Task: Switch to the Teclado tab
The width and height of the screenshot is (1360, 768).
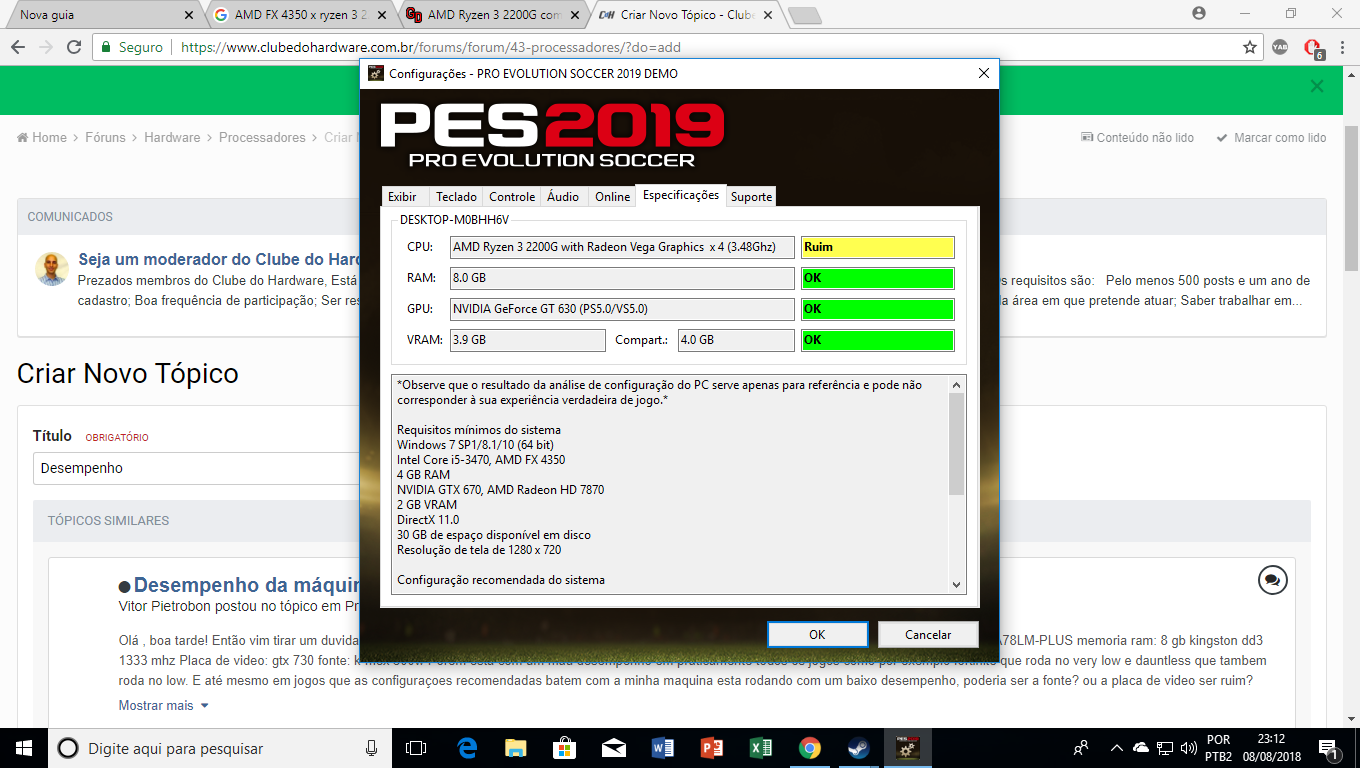Action: (x=456, y=197)
